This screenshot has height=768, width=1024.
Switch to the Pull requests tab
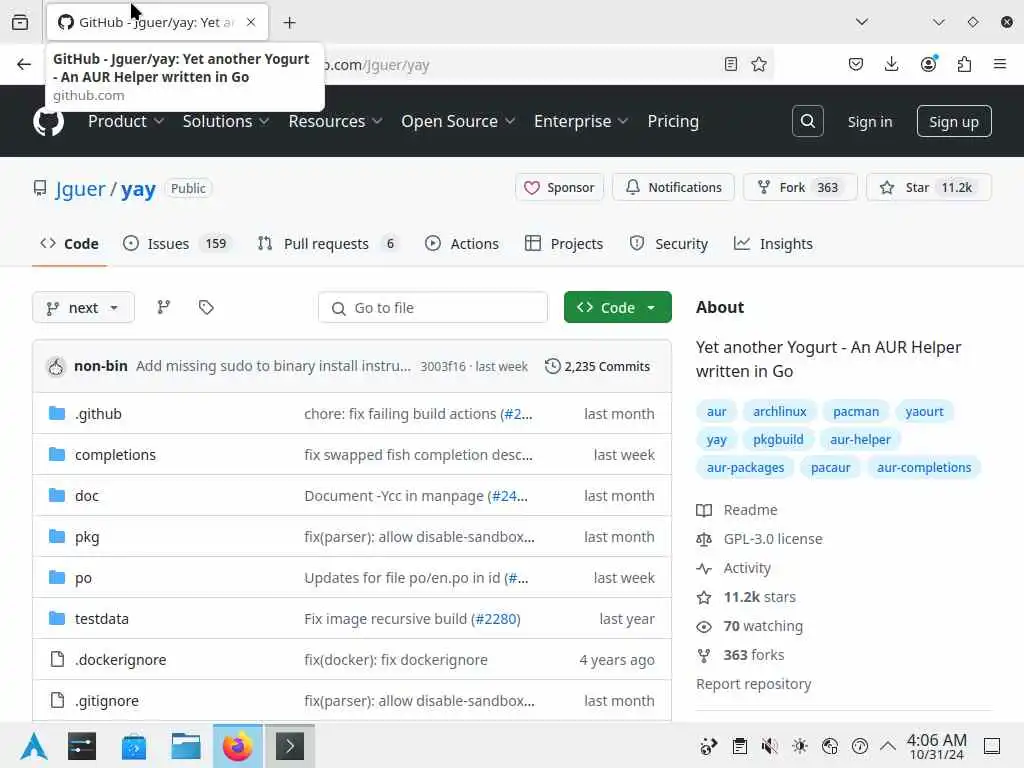[328, 244]
